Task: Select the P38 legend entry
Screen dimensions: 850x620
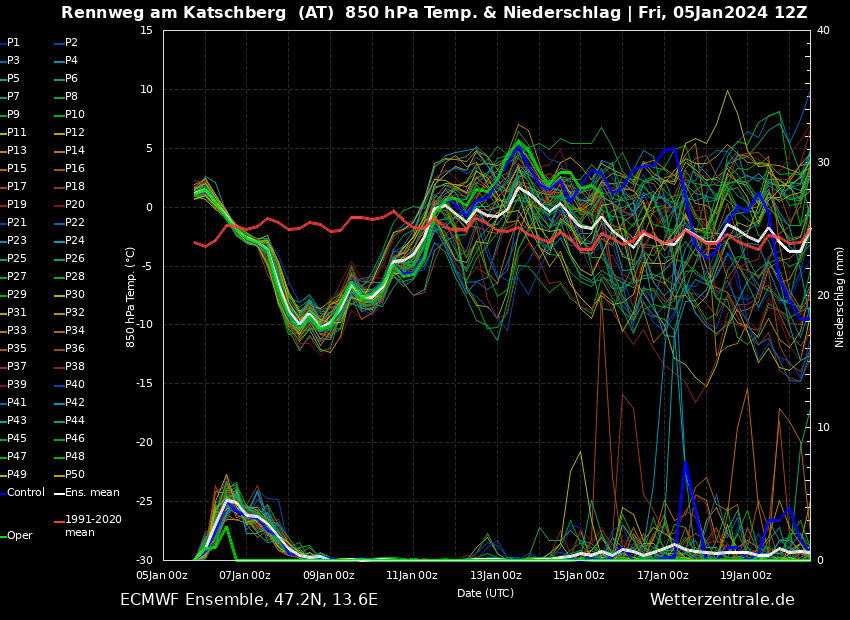Action: 74,367
